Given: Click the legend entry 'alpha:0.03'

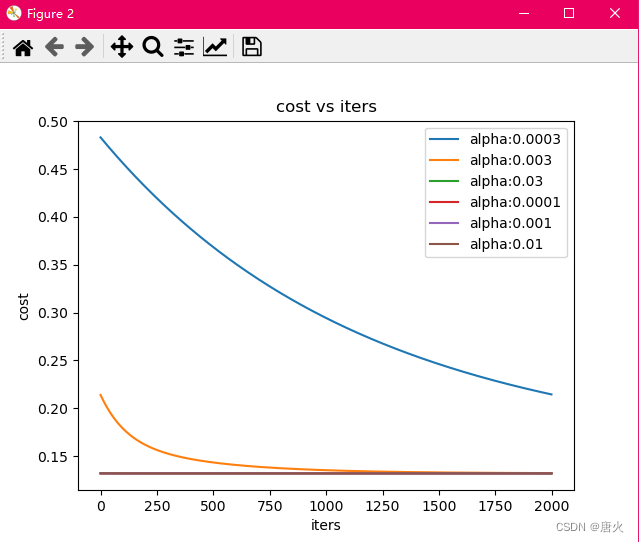Looking at the screenshot, I should [506, 181].
